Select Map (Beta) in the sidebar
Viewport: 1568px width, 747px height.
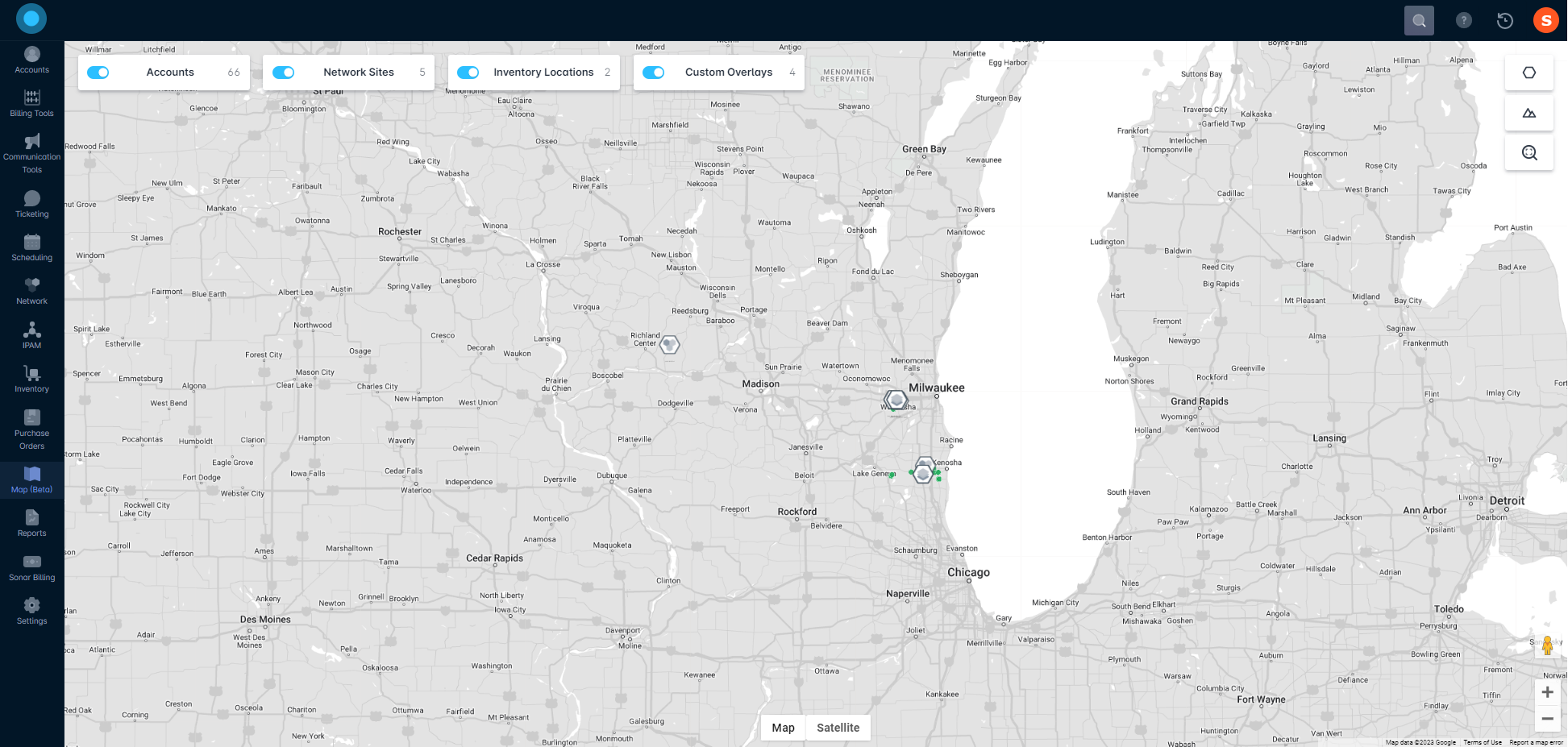31,480
